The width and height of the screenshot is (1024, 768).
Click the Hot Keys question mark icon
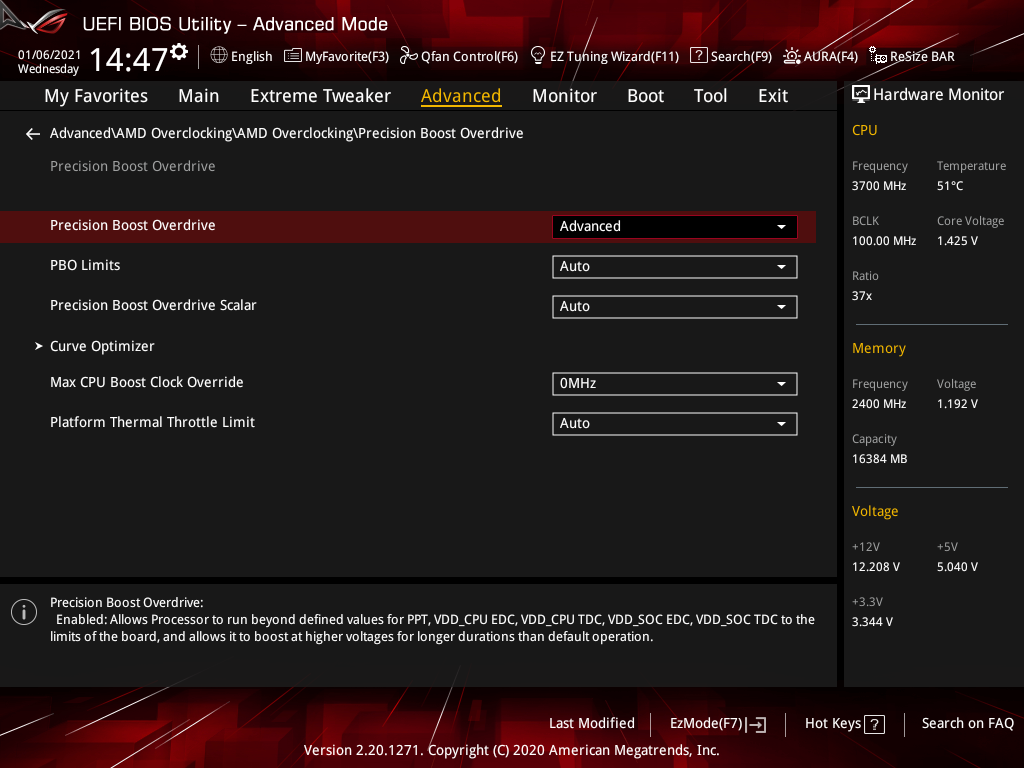click(x=874, y=724)
